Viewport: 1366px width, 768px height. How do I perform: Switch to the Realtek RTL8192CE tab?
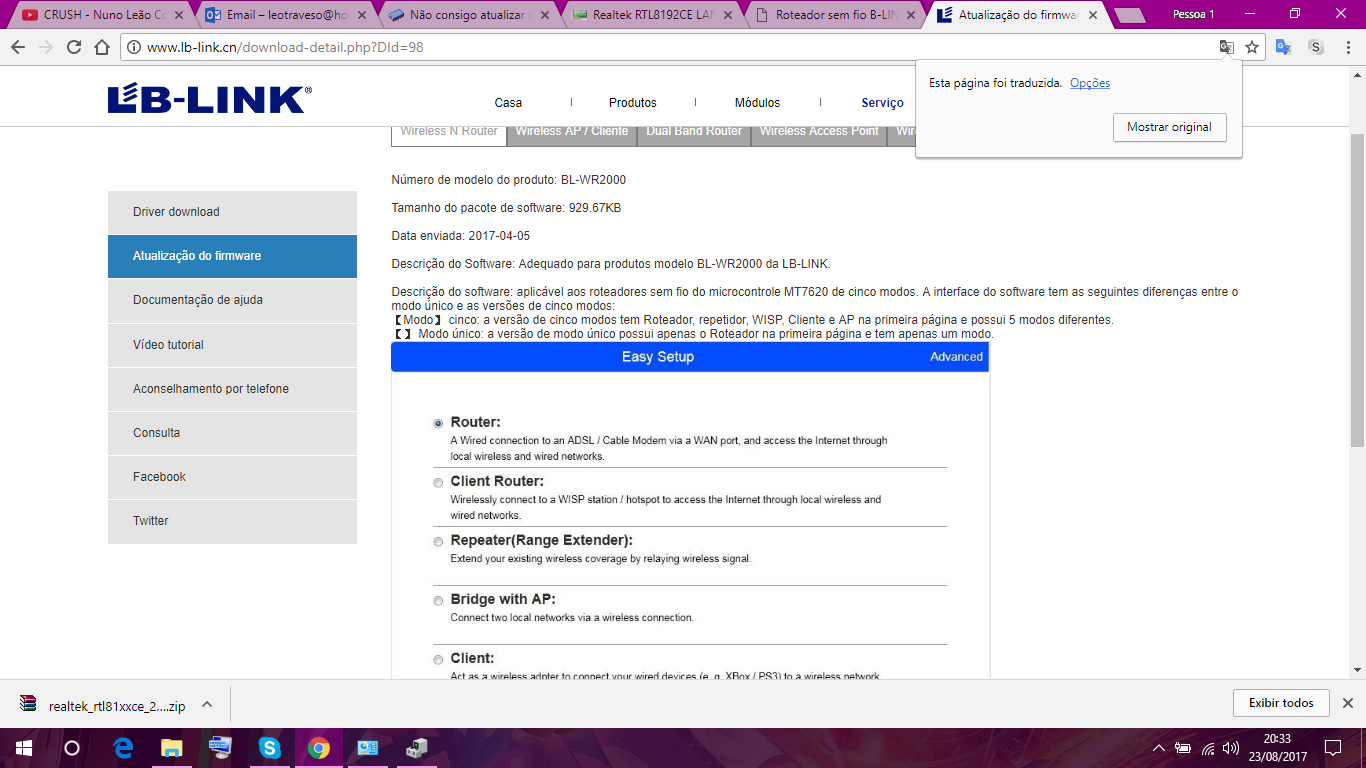[x=652, y=15]
